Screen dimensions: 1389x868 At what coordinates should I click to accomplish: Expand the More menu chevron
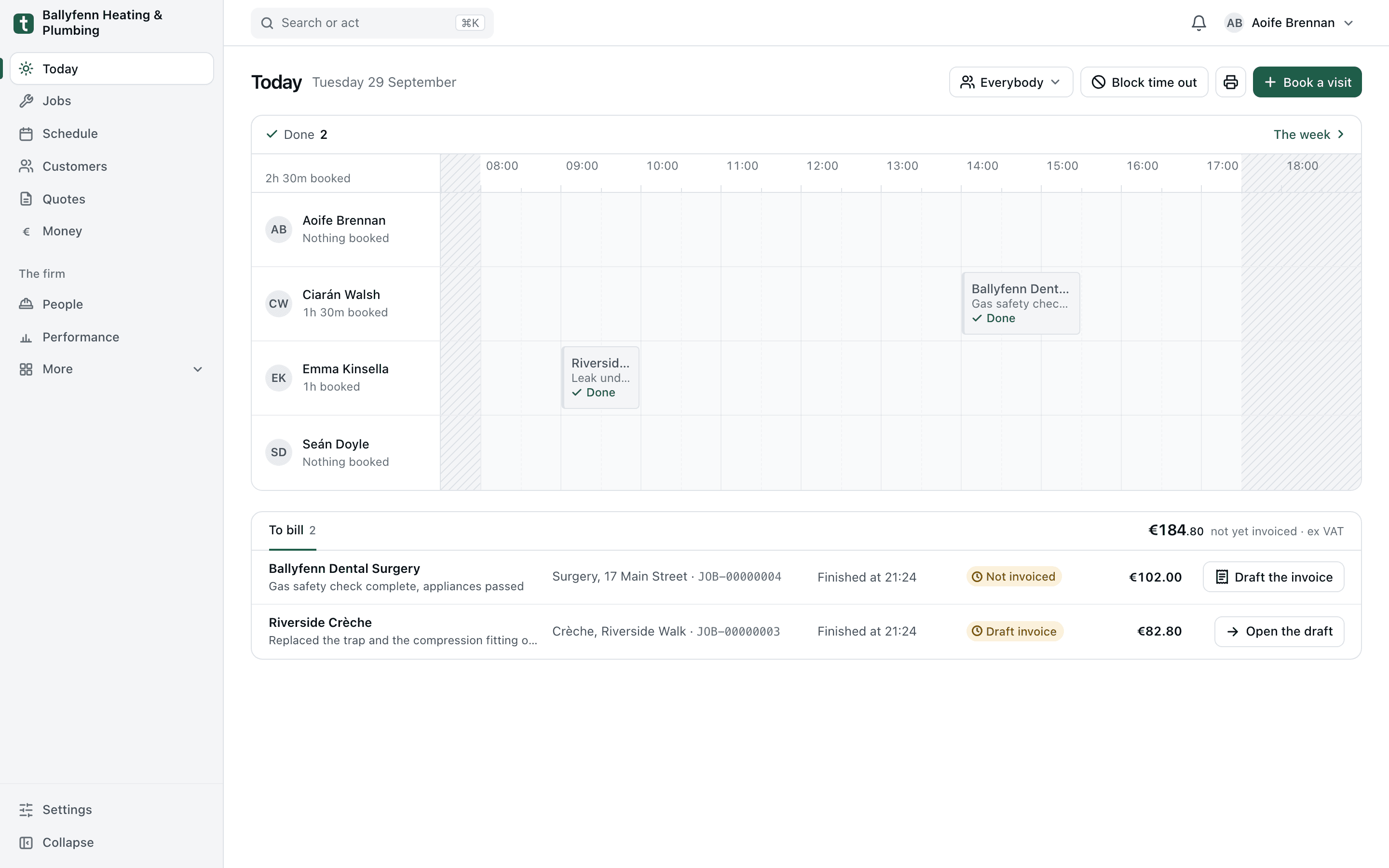198,369
